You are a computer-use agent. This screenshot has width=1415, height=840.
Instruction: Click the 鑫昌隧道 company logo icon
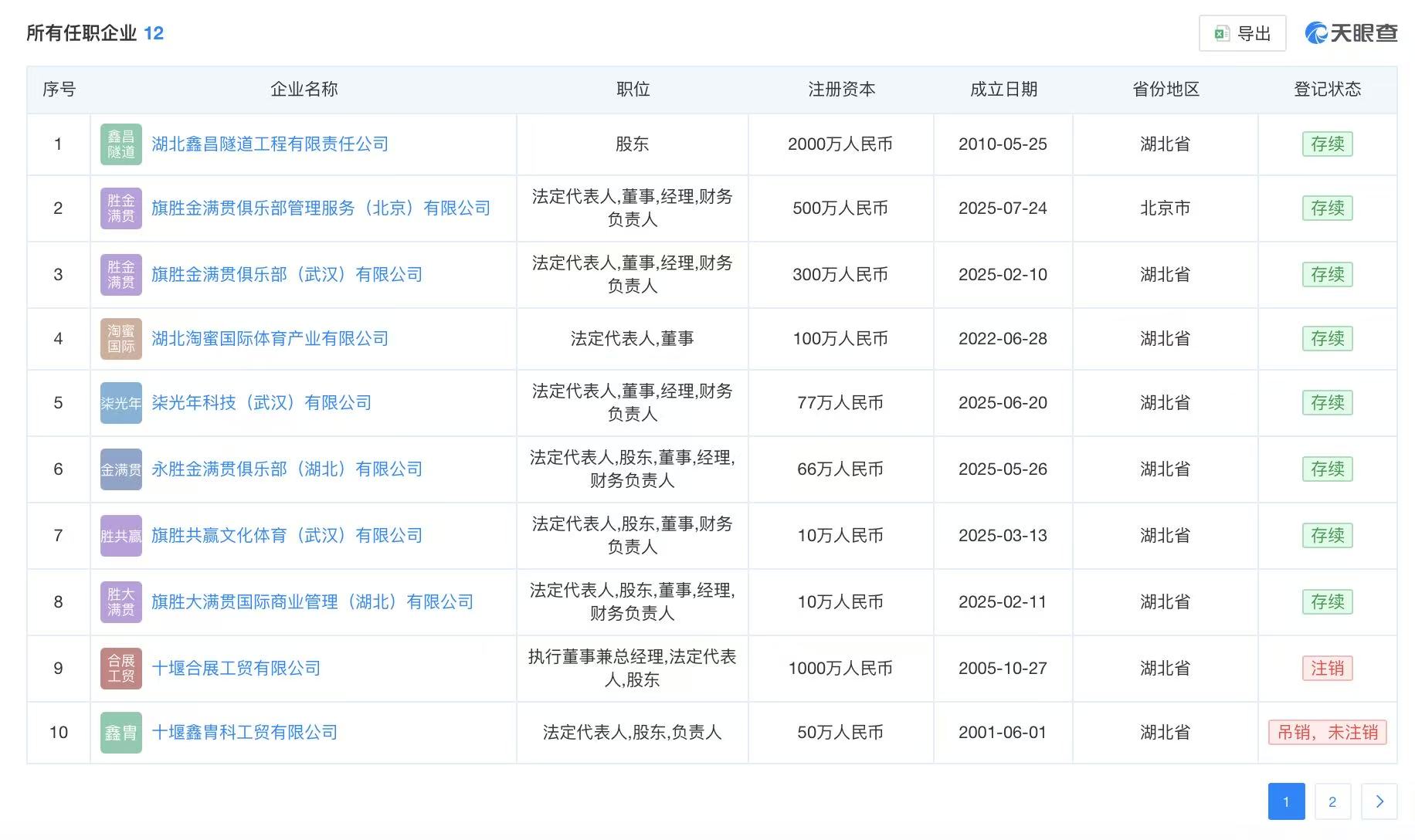tap(121, 144)
